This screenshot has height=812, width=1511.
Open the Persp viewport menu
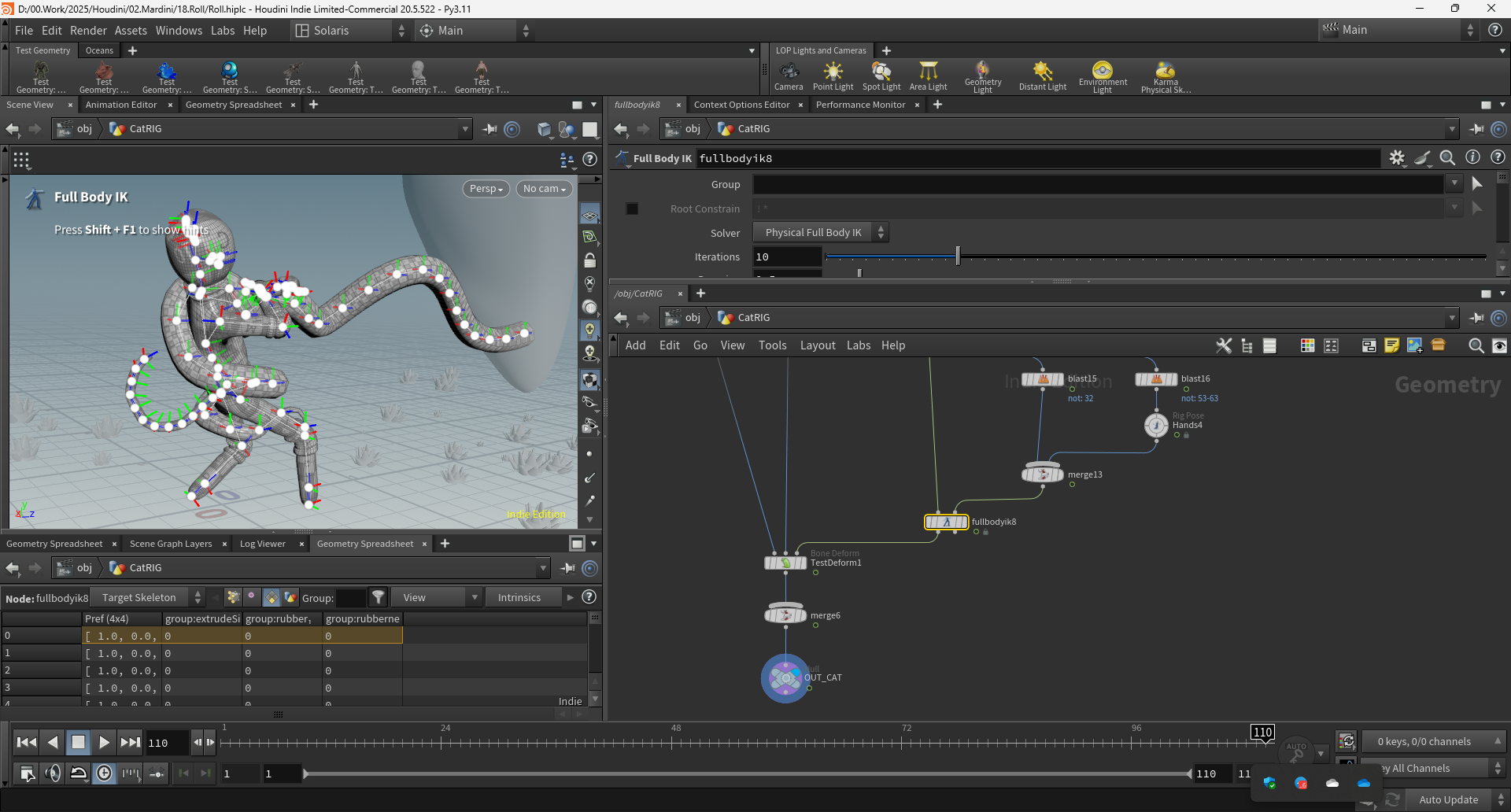point(486,189)
